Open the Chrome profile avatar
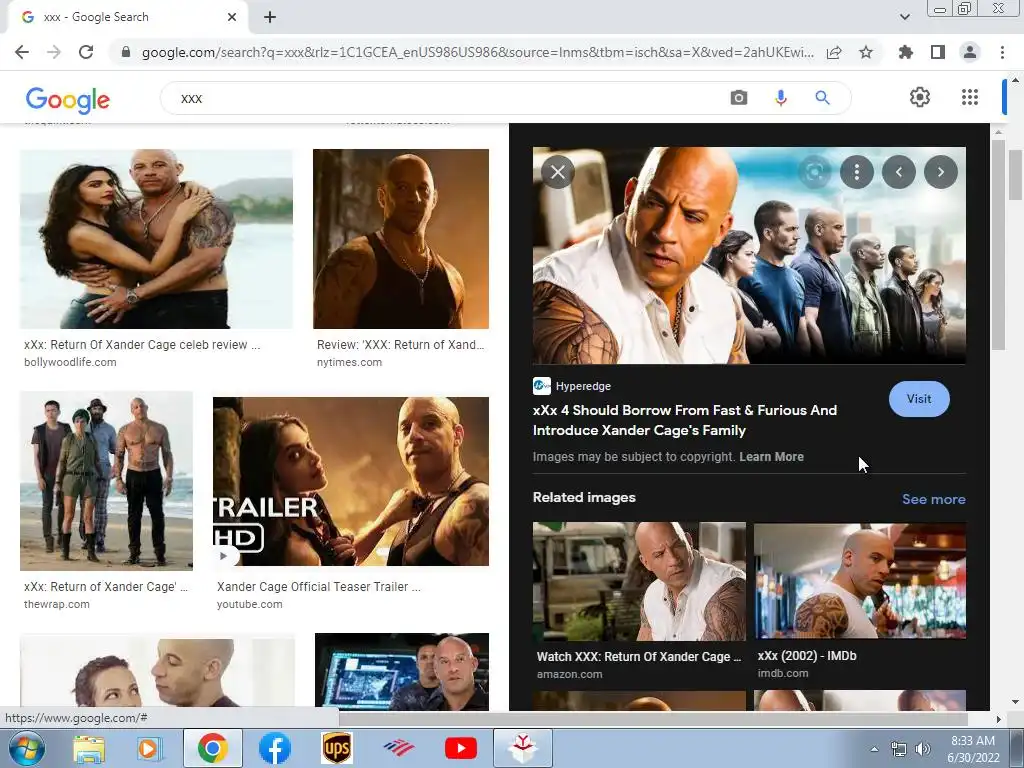Image resolution: width=1024 pixels, height=768 pixels. point(970,52)
